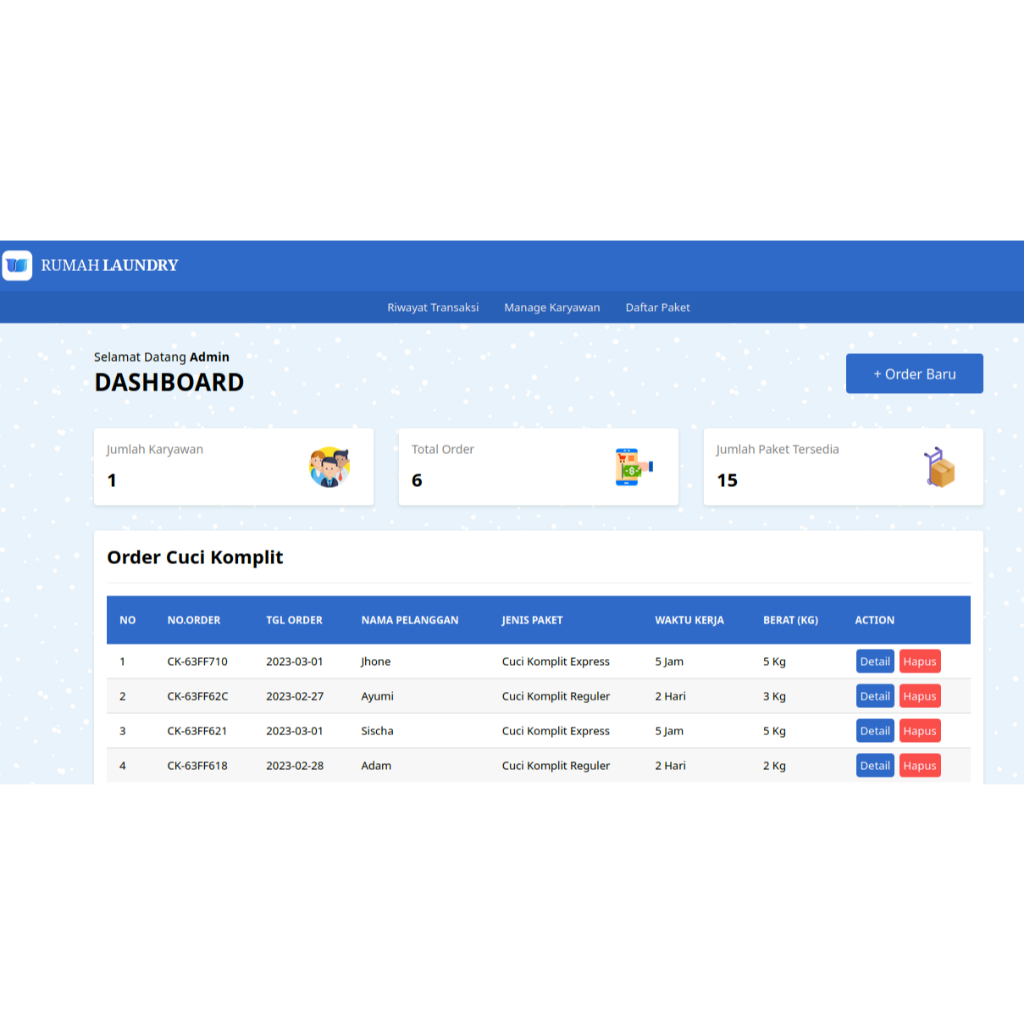Click the WAKTU KERJA column header
The height and width of the screenshot is (1024, 1024).
click(689, 620)
